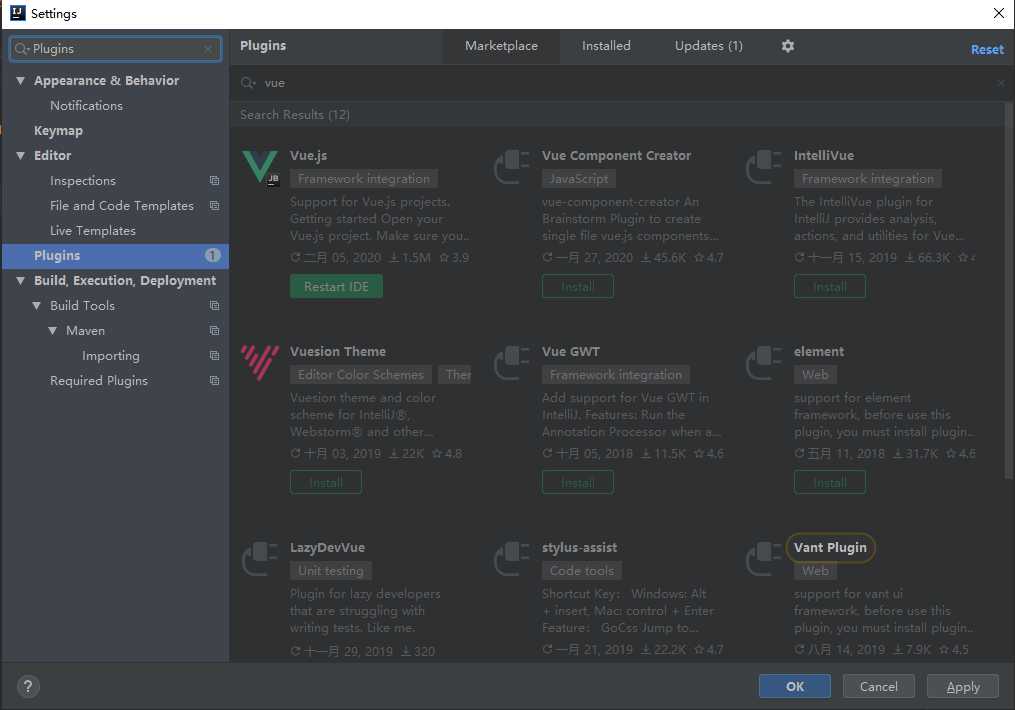Click the Reset link
Viewport: 1015px width, 710px height.
[x=987, y=50]
